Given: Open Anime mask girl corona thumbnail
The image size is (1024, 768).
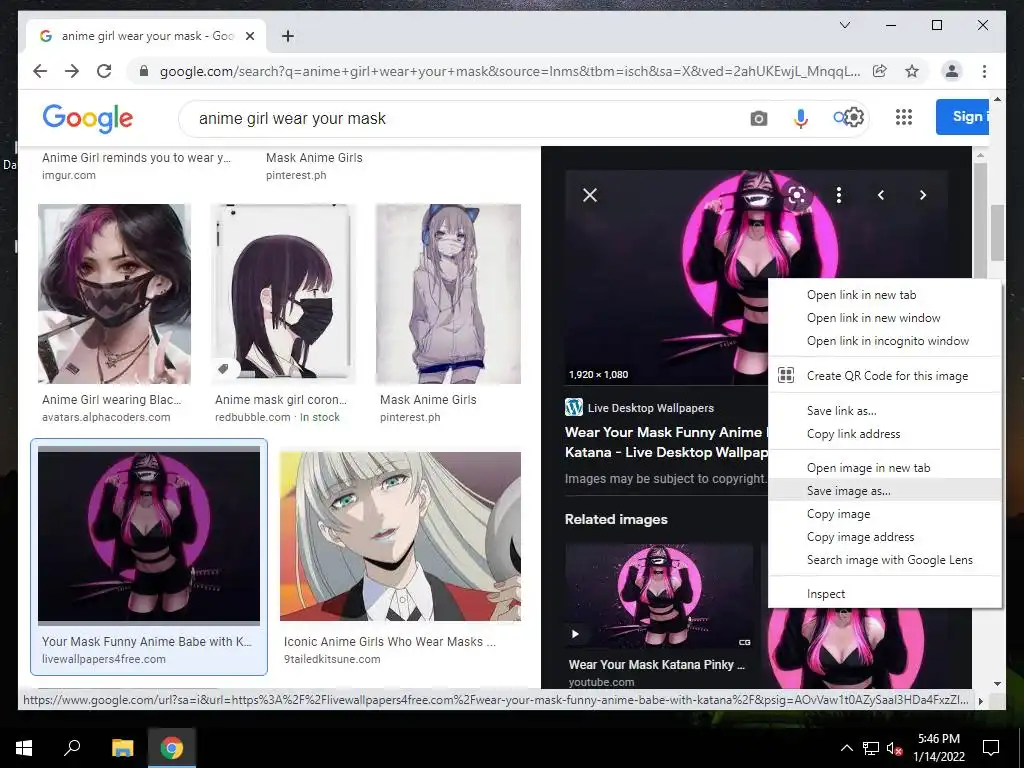Looking at the screenshot, I should click(283, 294).
